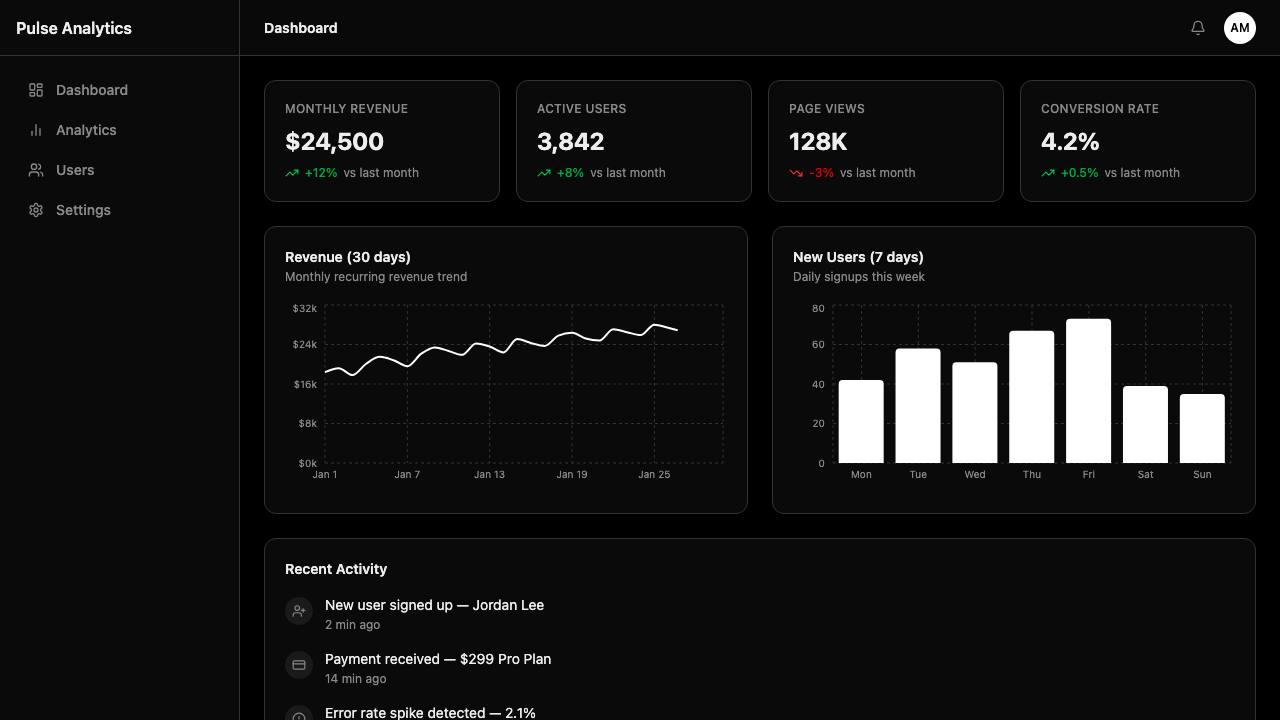The image size is (1280, 720).
Task: Click the credit card icon beside Payment received
Action: [299, 664]
